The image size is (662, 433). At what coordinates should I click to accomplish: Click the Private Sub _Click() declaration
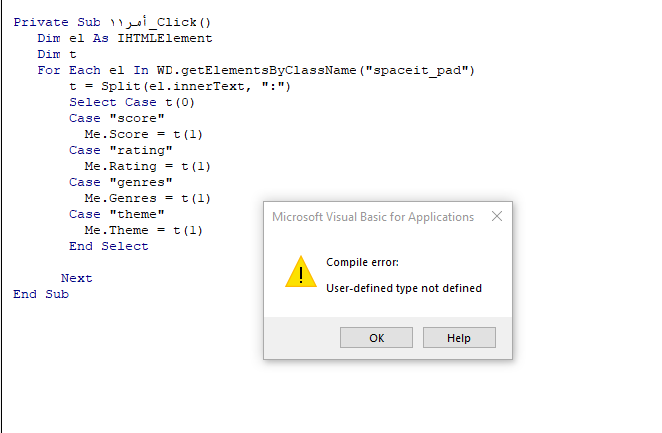click(112, 22)
